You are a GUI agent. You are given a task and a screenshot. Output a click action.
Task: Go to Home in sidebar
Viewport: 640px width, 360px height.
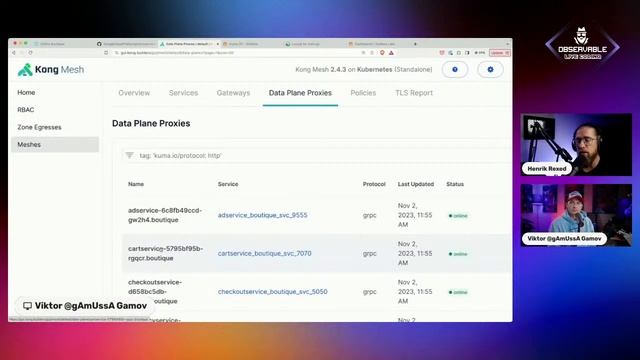click(26, 93)
